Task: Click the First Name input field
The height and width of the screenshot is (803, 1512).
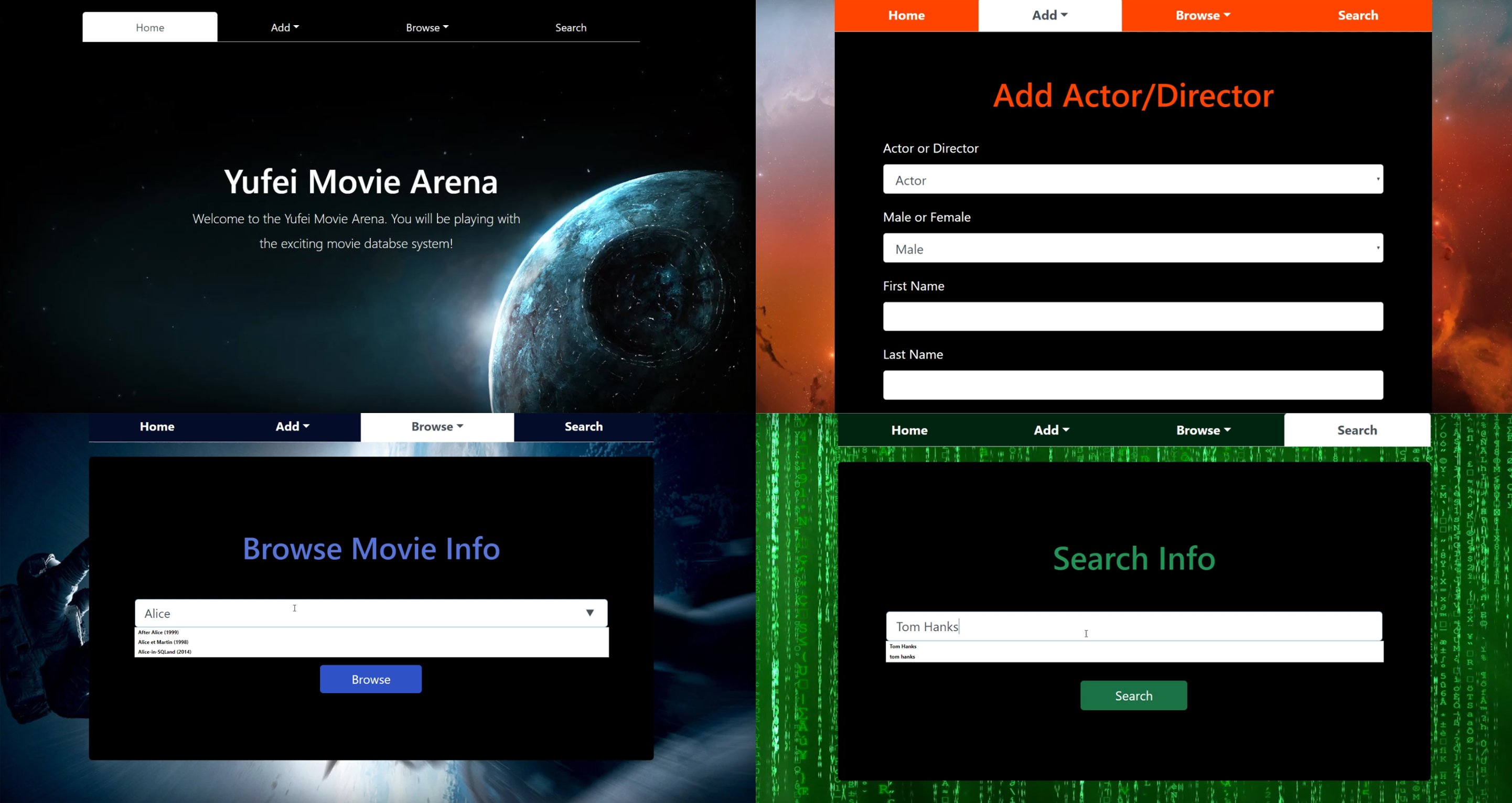Action: click(1132, 317)
